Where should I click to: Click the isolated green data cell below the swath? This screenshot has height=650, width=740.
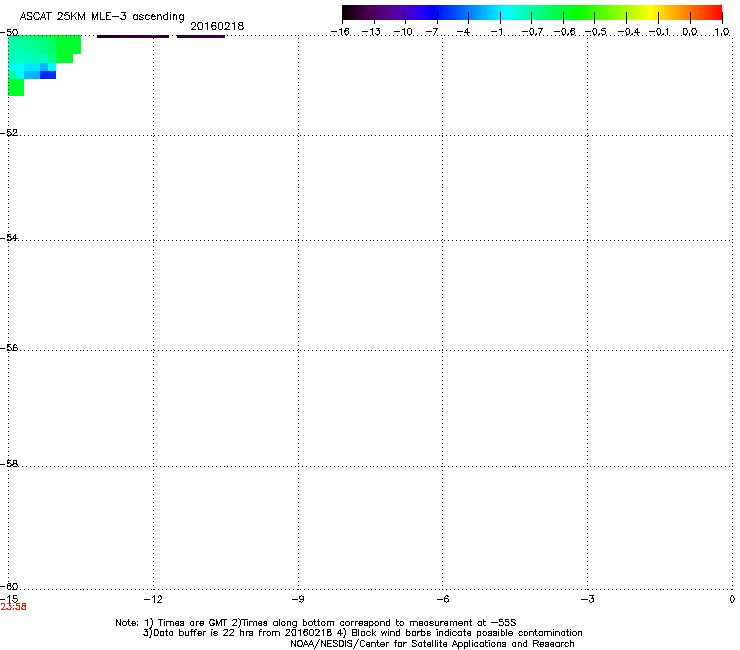tap(16, 87)
